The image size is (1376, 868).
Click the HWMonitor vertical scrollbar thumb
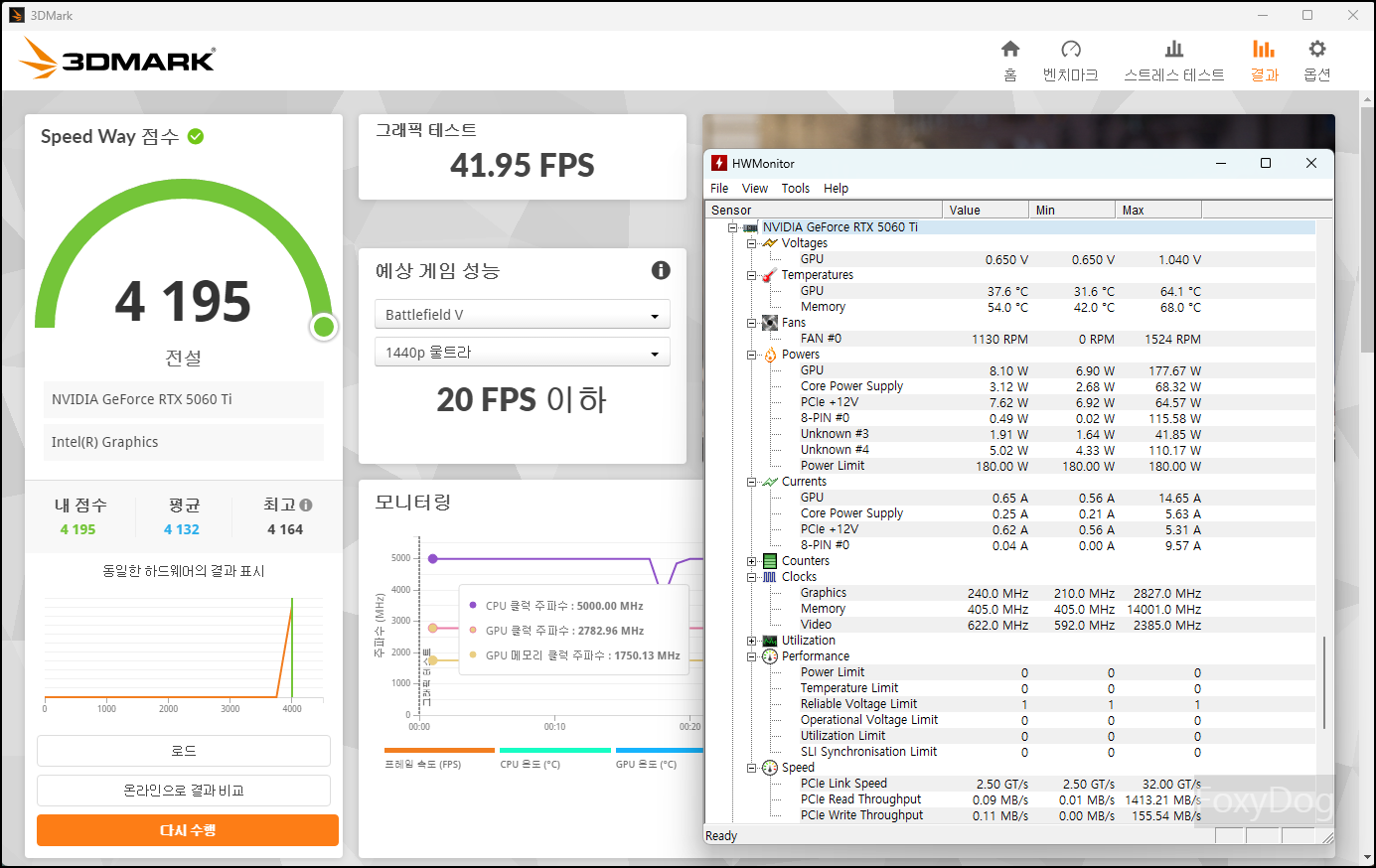tap(1324, 682)
